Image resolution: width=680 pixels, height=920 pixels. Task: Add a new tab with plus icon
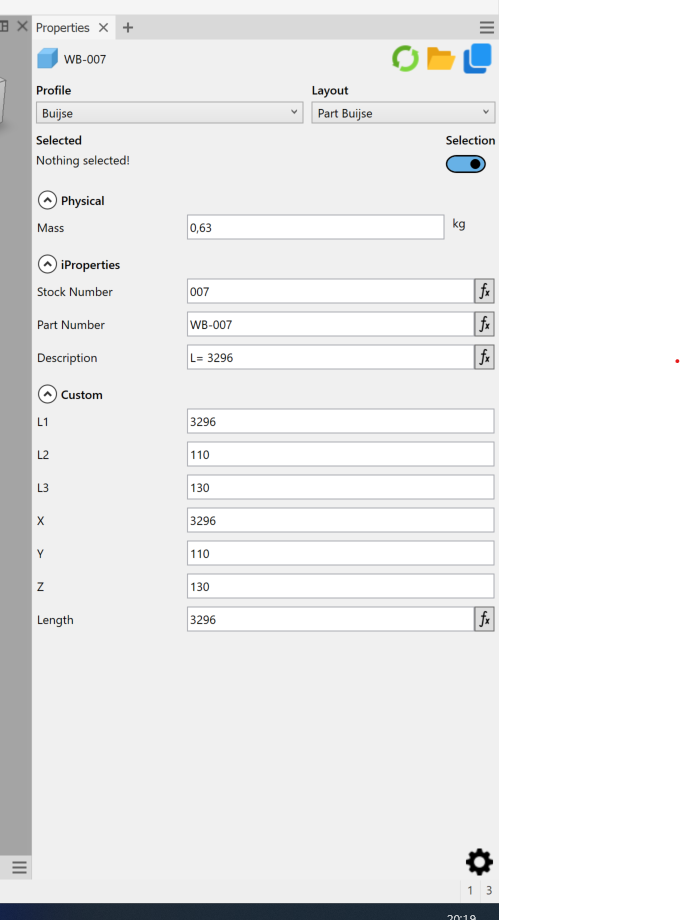click(128, 28)
